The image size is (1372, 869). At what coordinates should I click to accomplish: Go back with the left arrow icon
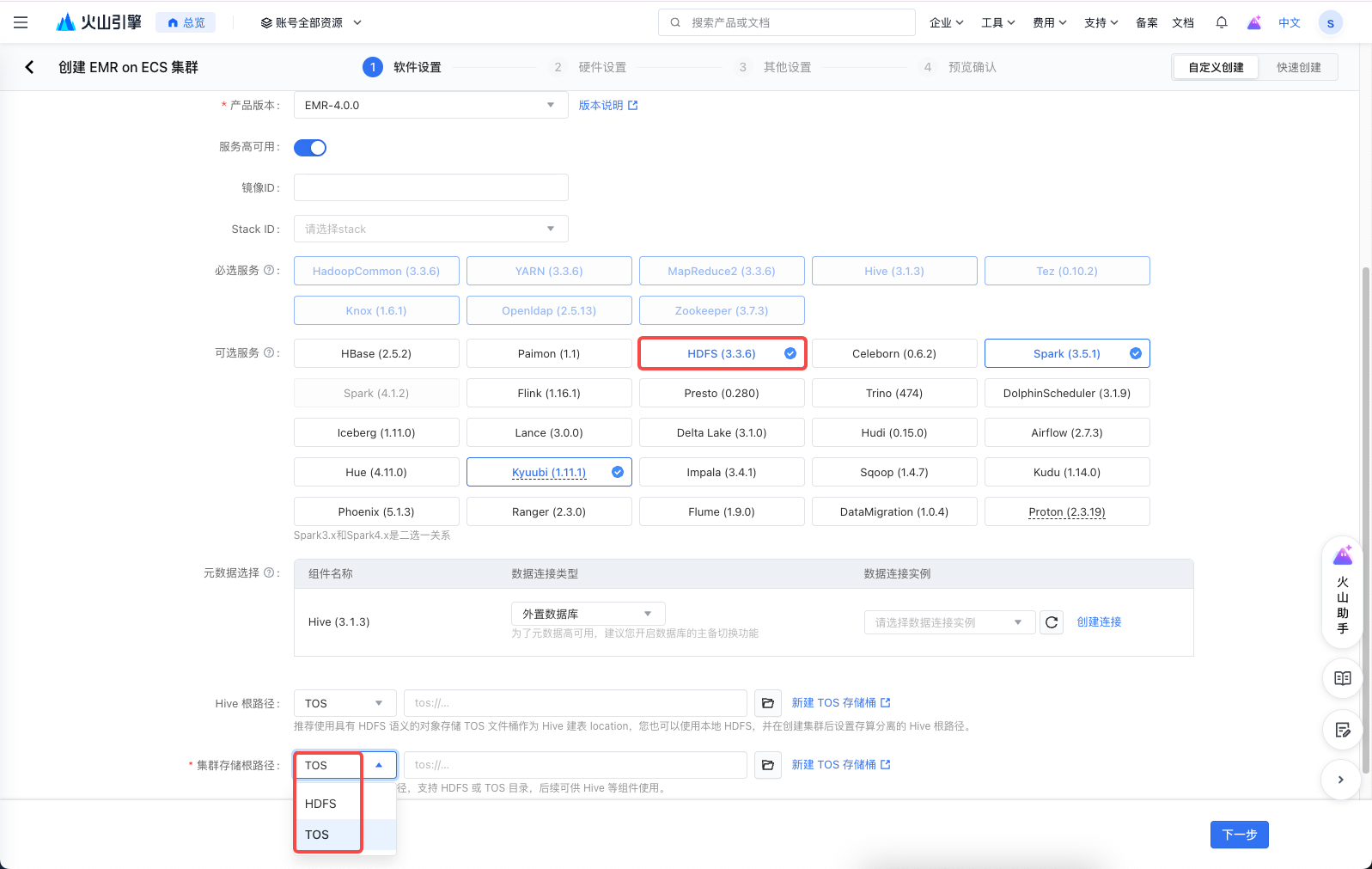coord(29,67)
